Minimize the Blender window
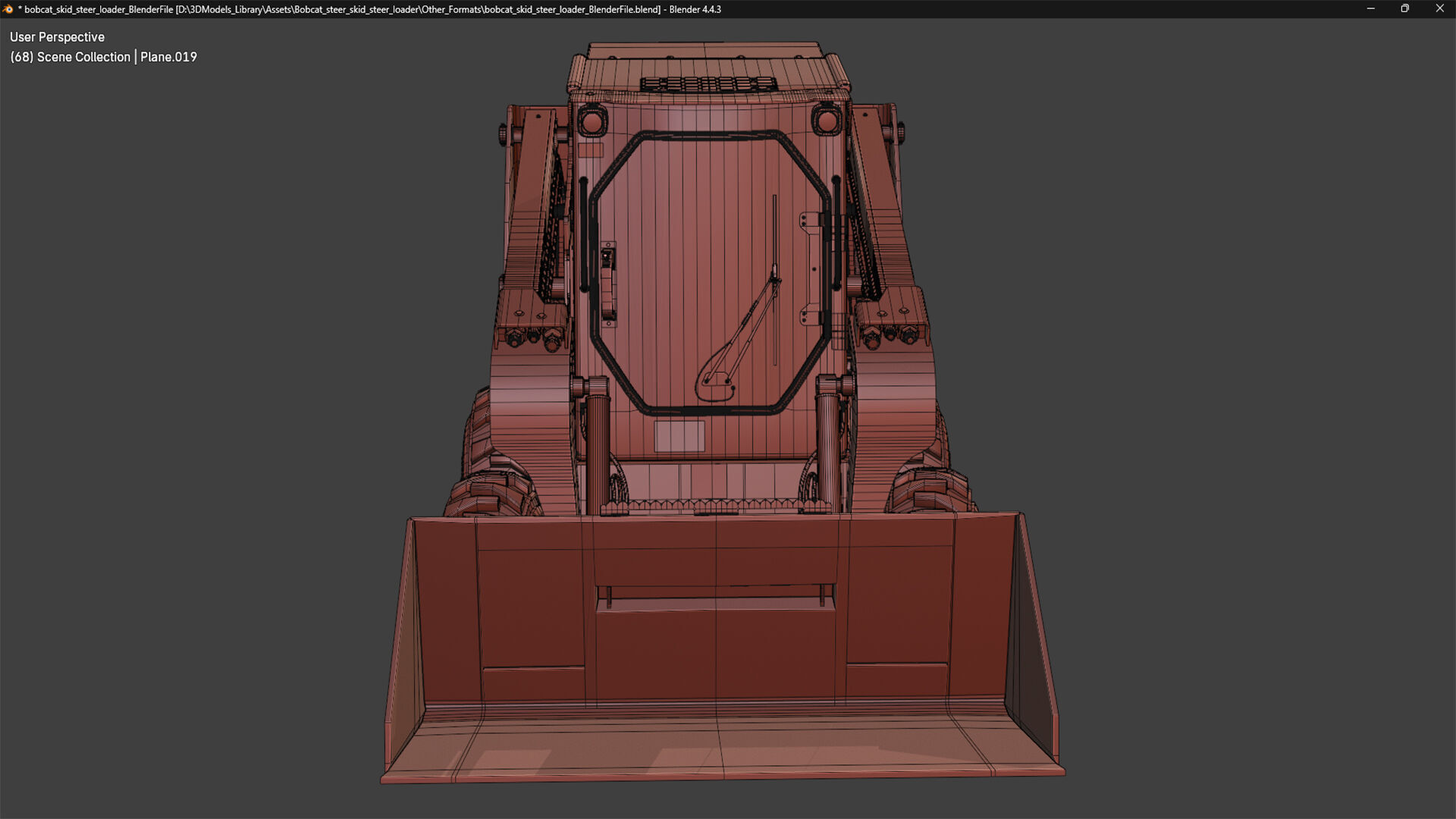The width and height of the screenshot is (1456, 819). (1370, 9)
